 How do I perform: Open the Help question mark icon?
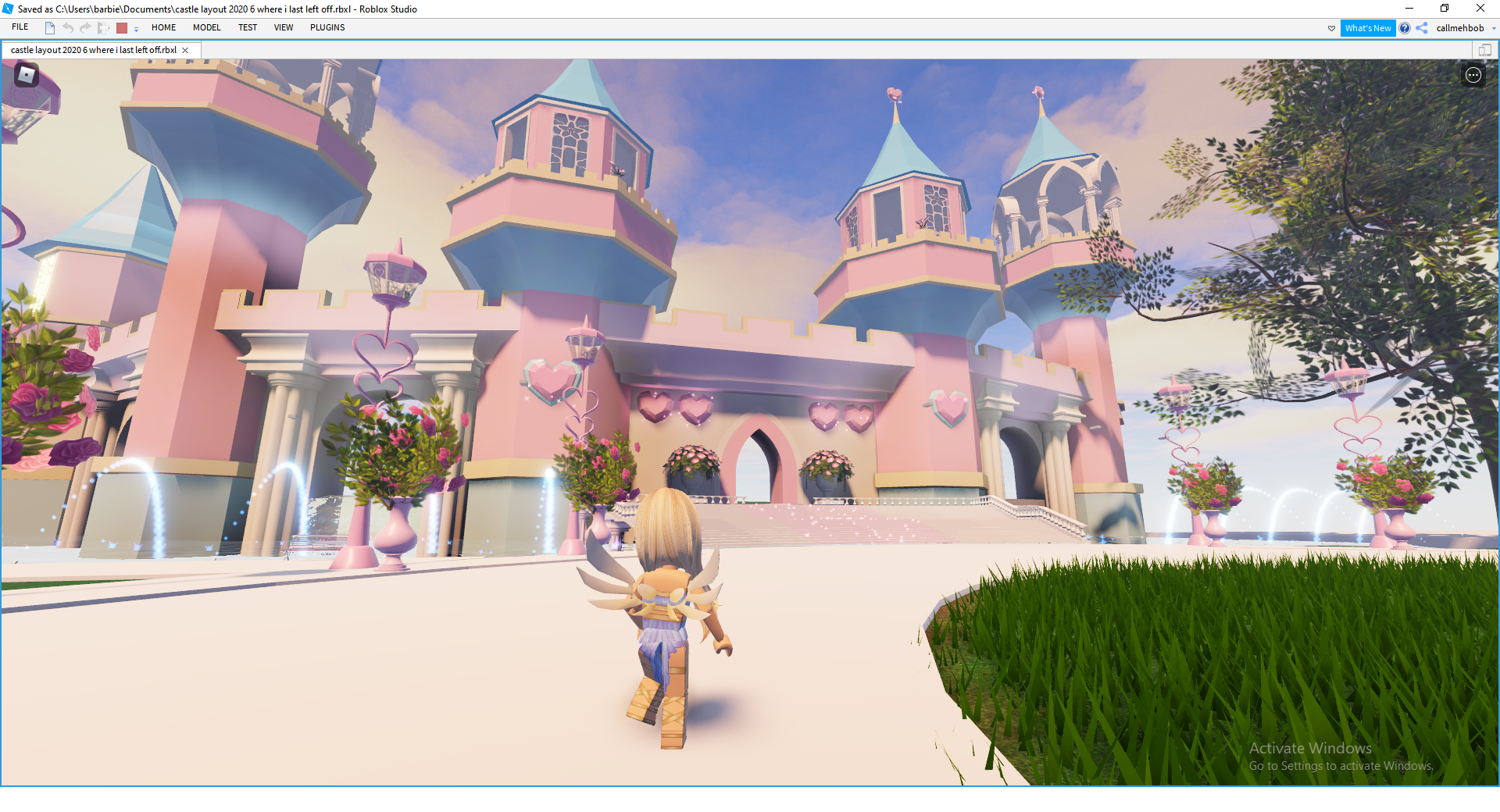click(1405, 28)
